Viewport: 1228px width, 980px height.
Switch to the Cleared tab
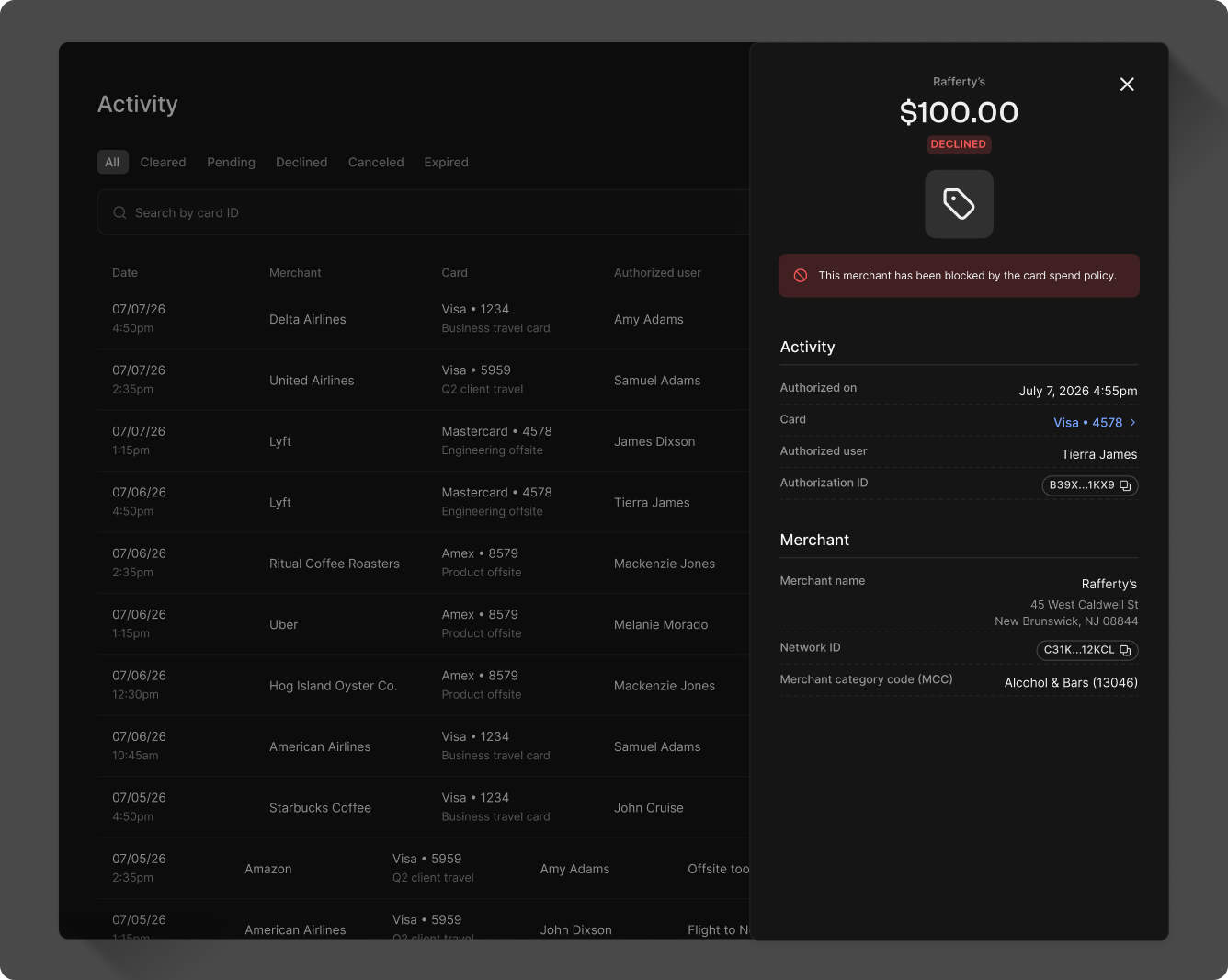pos(163,162)
